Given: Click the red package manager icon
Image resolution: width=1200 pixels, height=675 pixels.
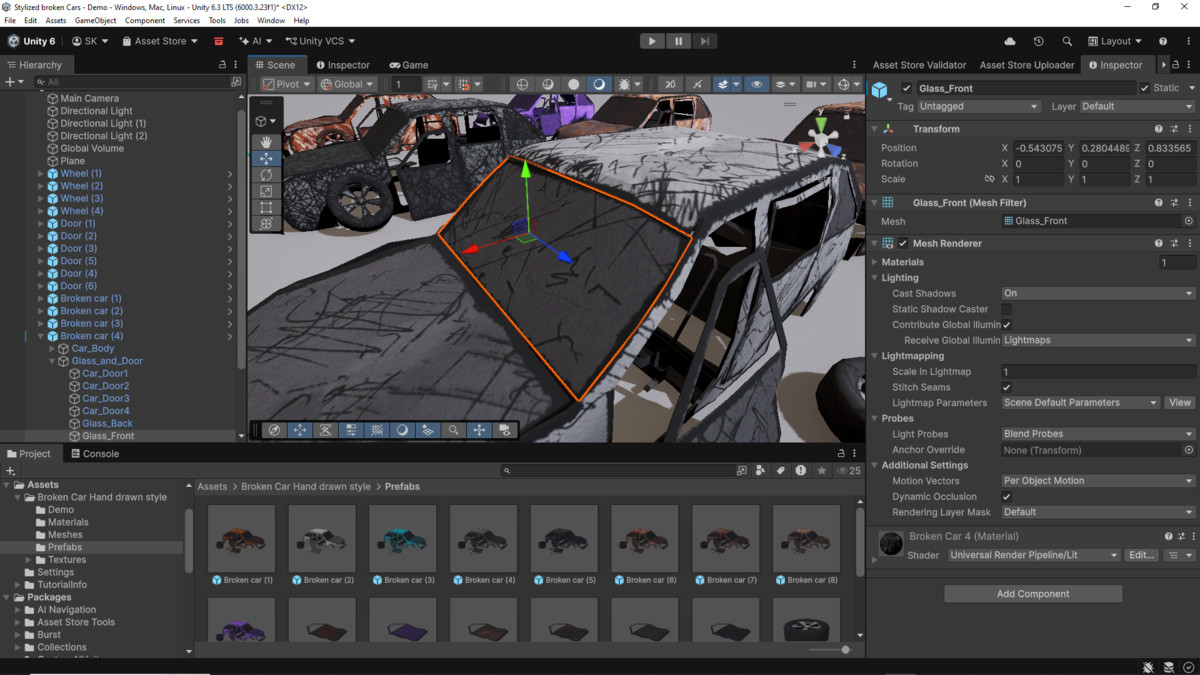Looking at the screenshot, I should (x=218, y=41).
